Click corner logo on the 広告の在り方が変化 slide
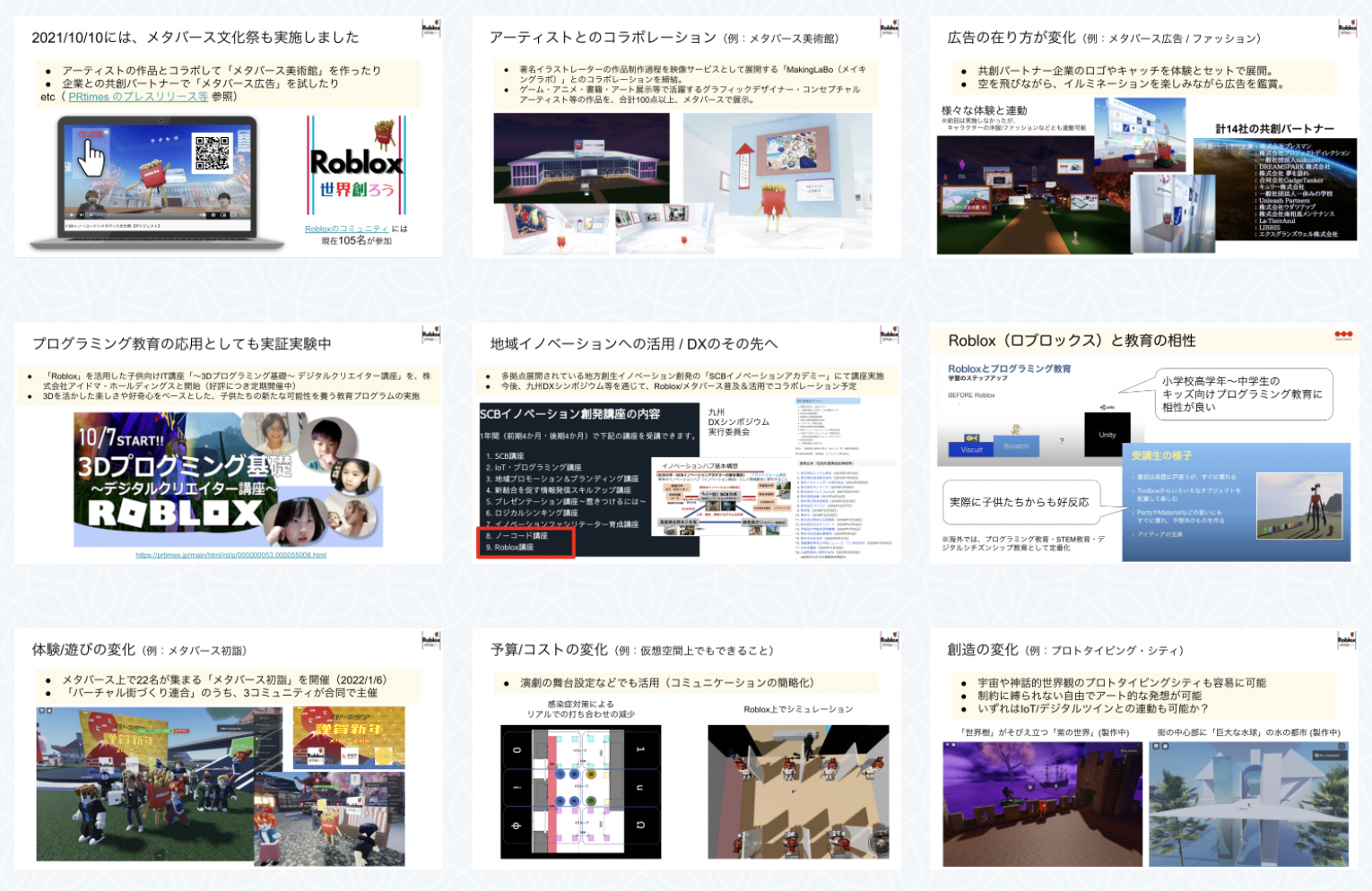 coord(1347,28)
